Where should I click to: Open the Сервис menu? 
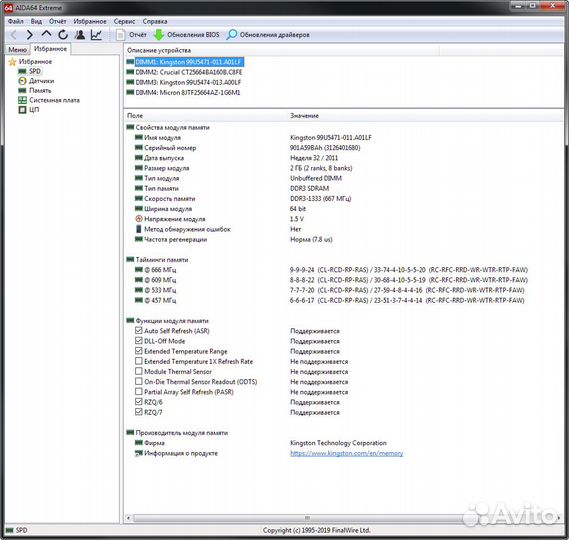coord(124,21)
